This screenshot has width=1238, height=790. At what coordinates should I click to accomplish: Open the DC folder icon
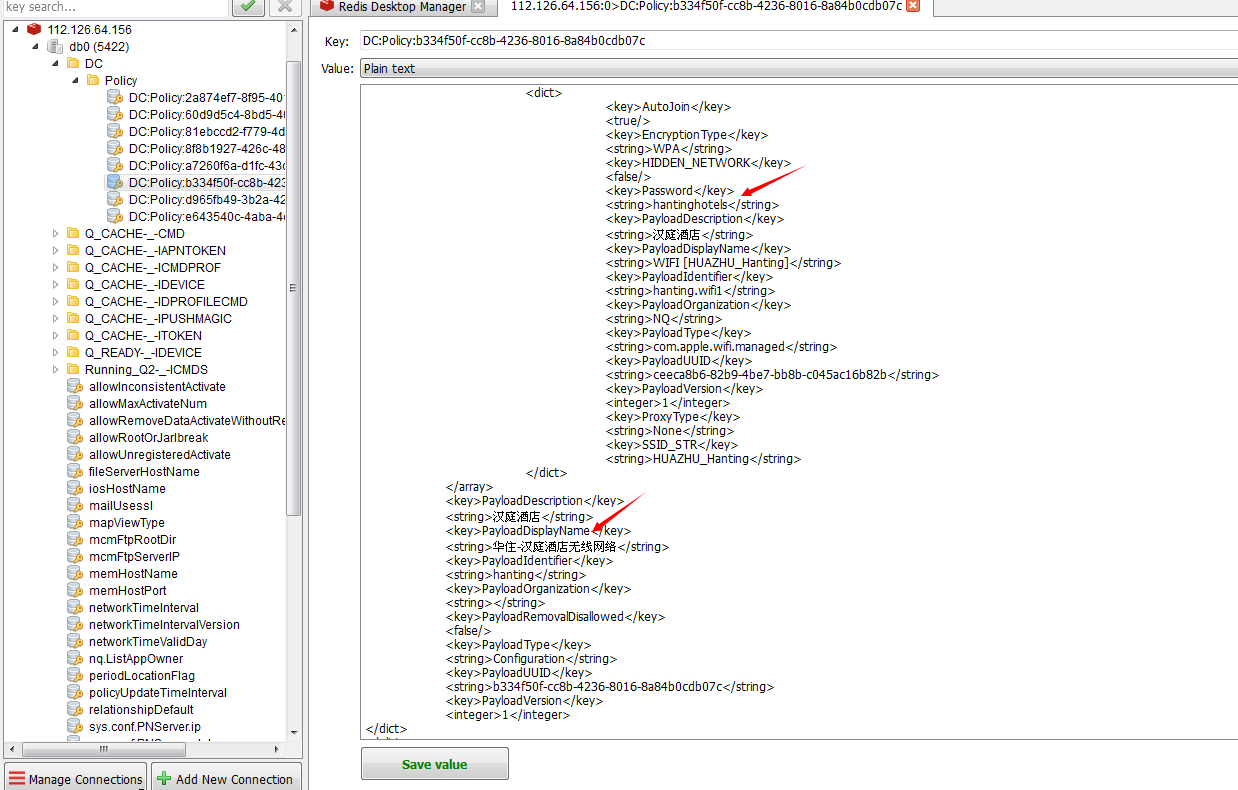(73, 63)
